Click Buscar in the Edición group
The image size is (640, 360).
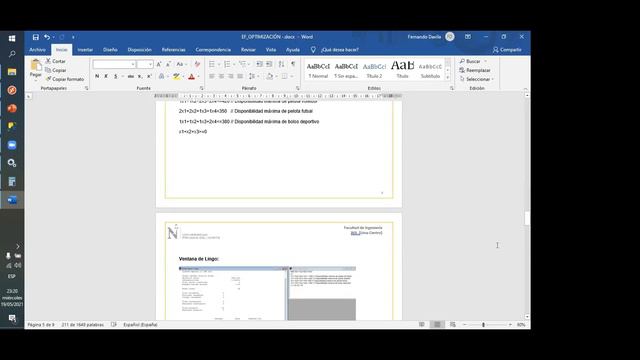(473, 61)
